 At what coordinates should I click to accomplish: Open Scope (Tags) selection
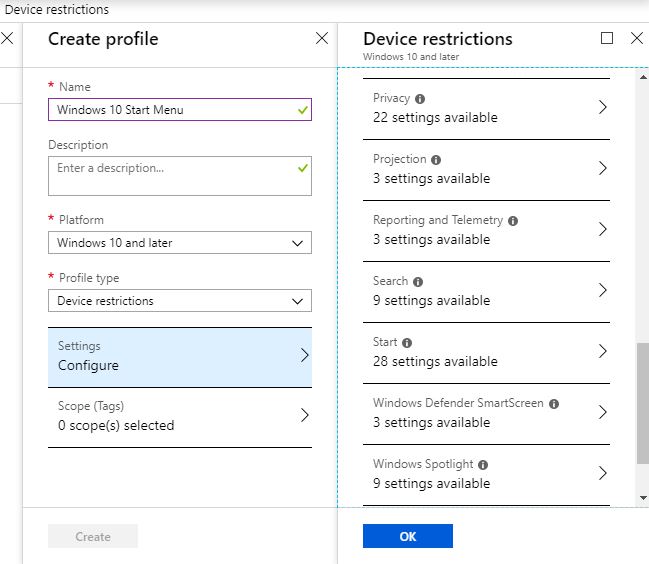click(x=180, y=416)
